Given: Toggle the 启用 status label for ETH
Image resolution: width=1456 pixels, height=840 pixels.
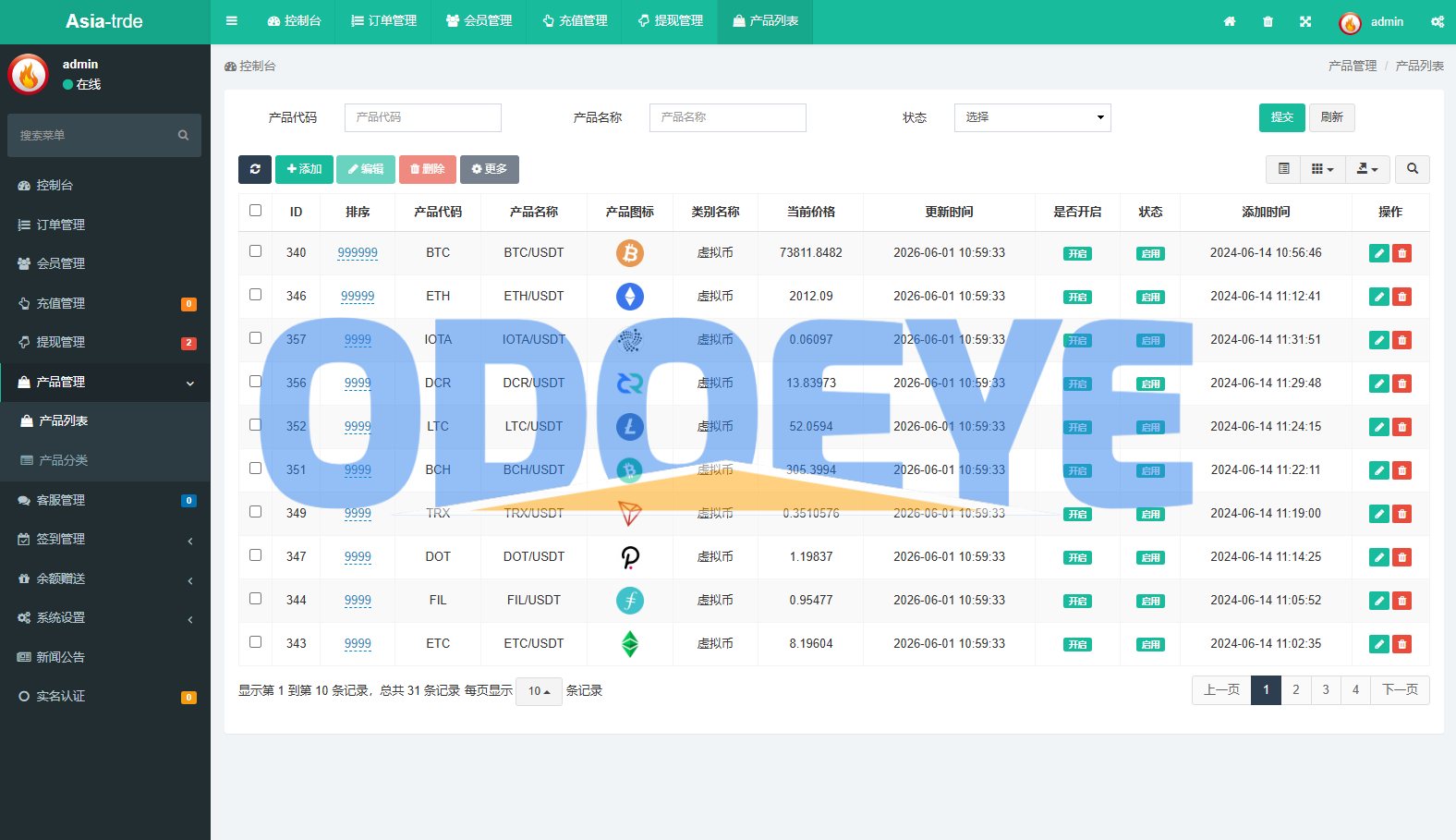Looking at the screenshot, I should 1150,298.
